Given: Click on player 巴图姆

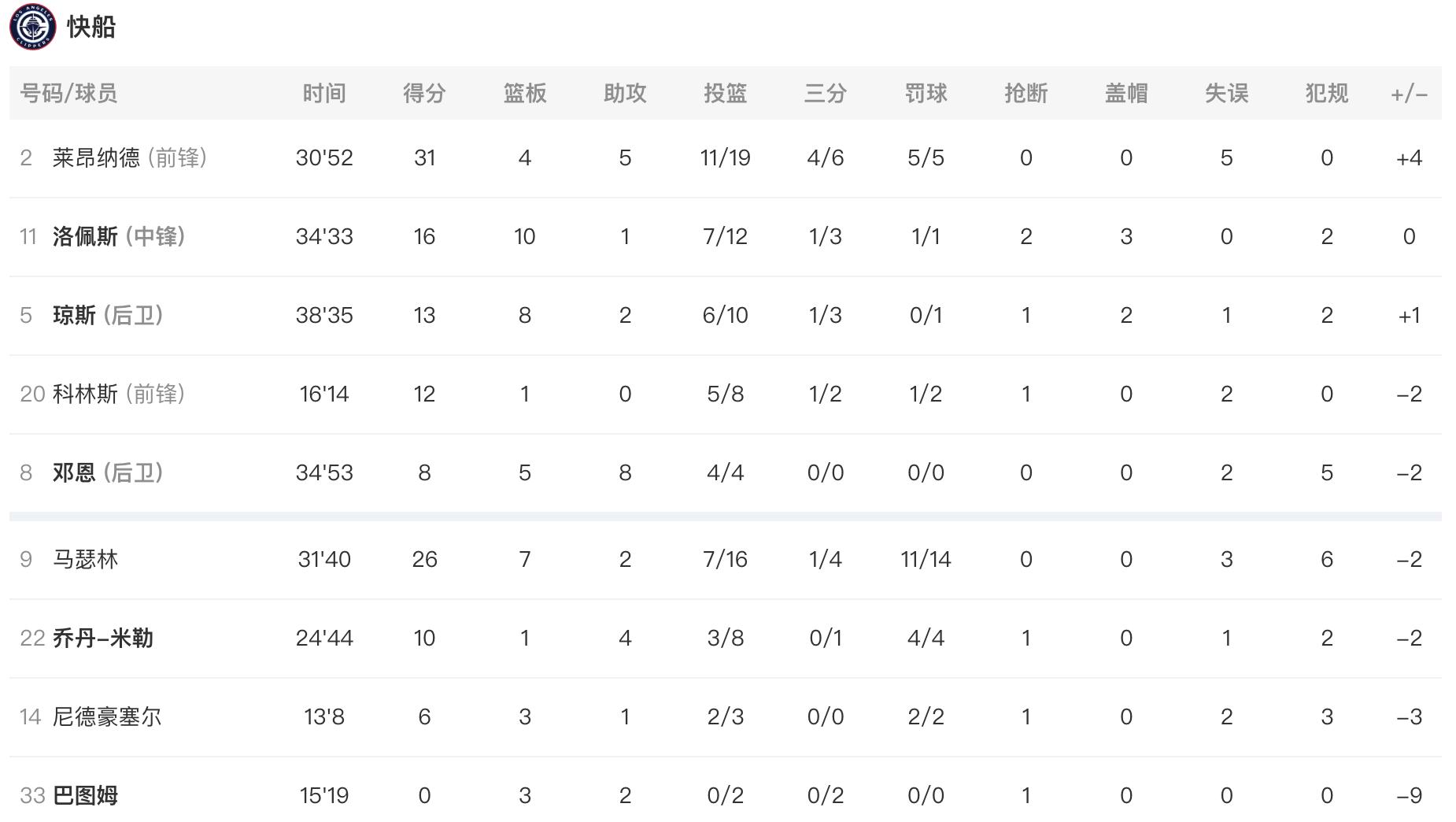Looking at the screenshot, I should click(x=85, y=796).
